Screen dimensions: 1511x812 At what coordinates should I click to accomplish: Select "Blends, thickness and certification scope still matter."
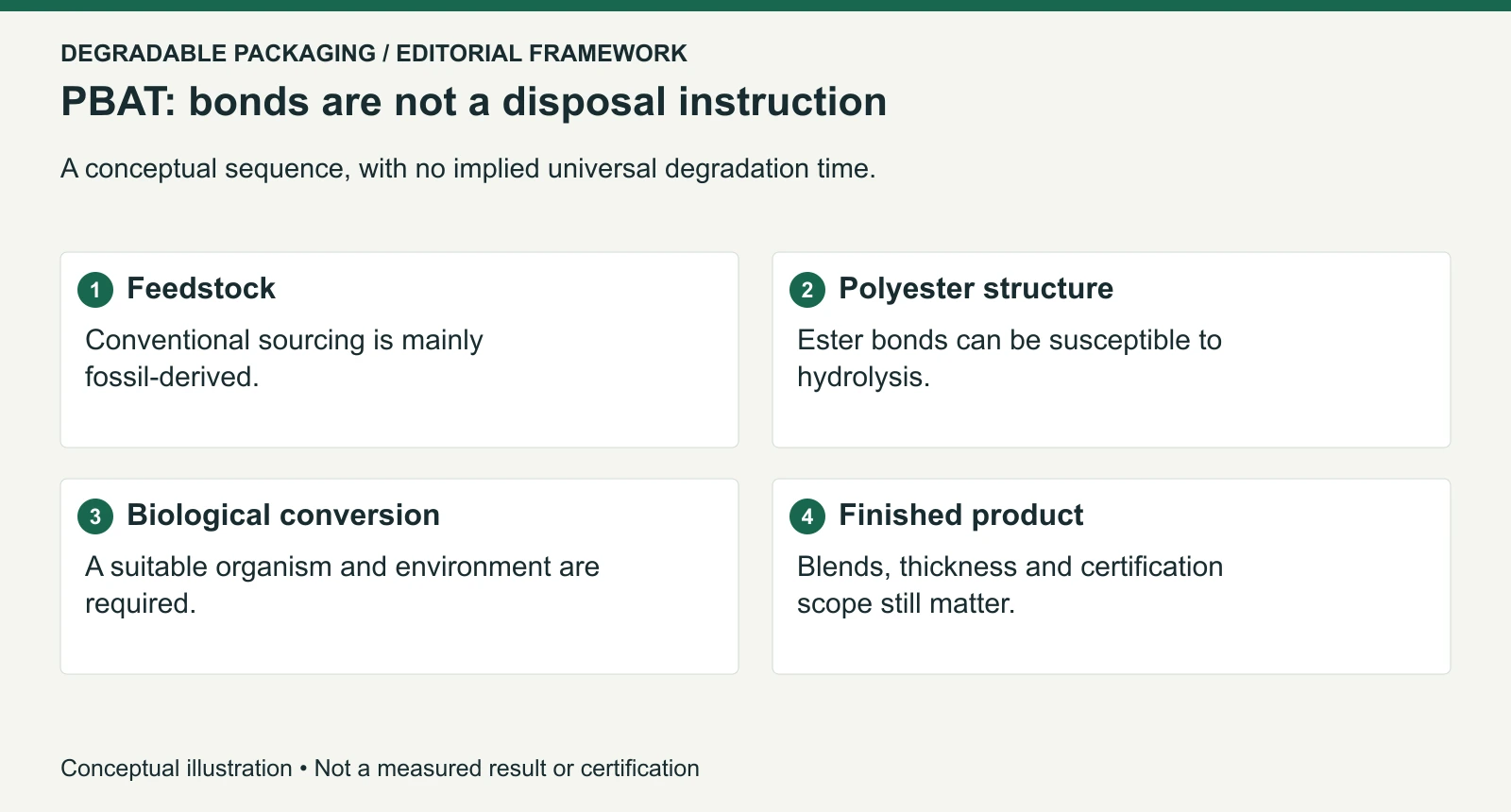(1010, 584)
